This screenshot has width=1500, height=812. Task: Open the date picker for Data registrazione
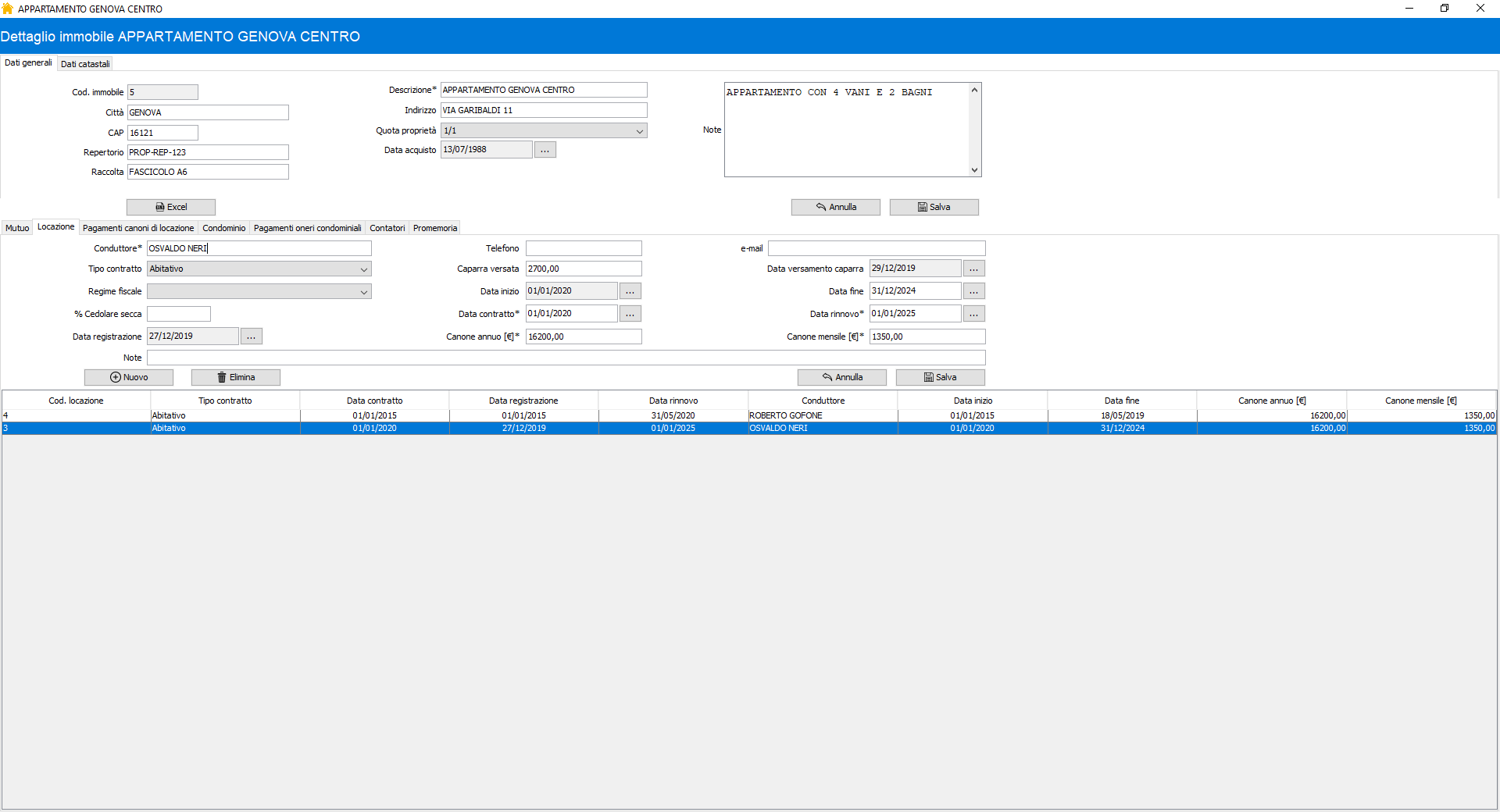pyautogui.click(x=251, y=337)
